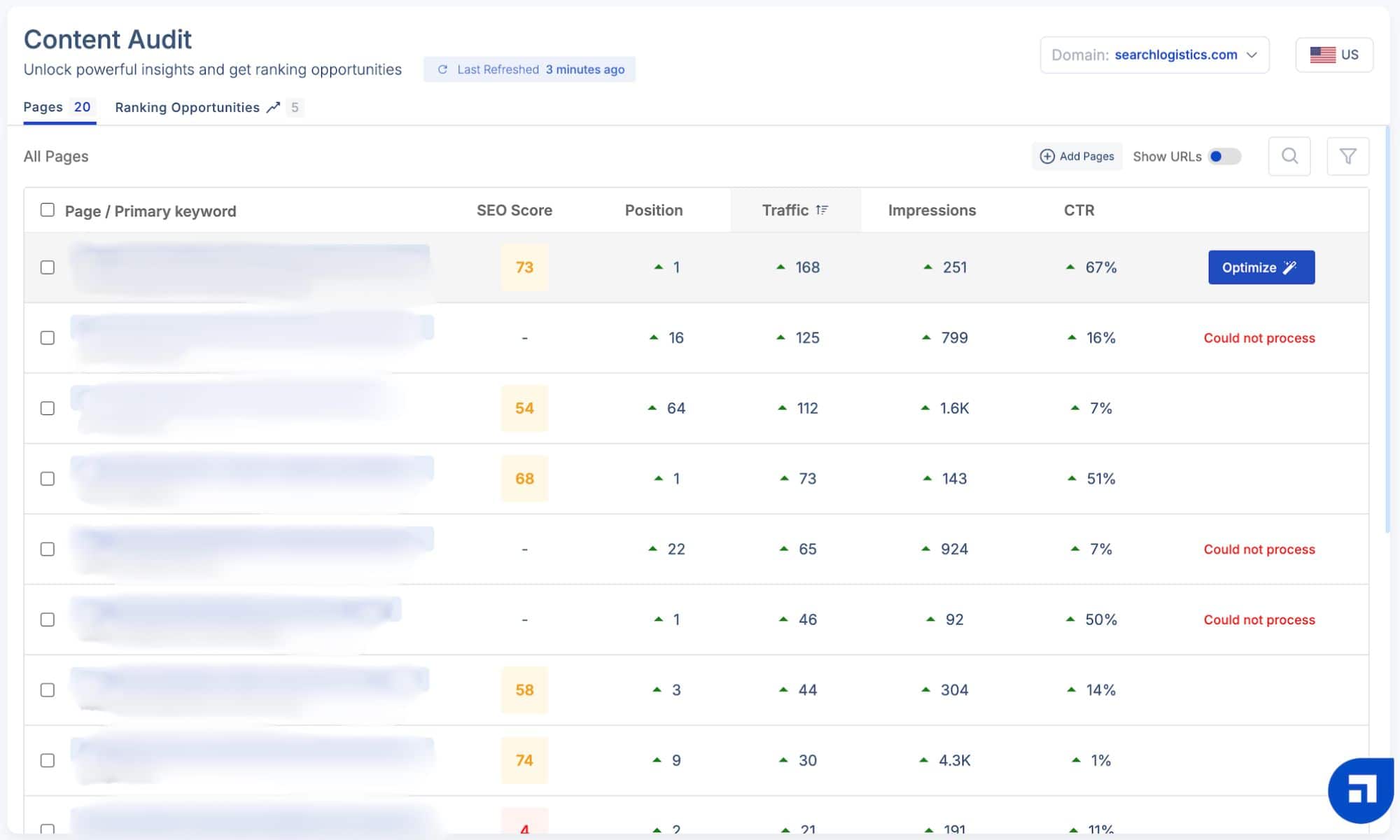
Task: Open the blue floating chat widget icon
Action: [1361, 790]
